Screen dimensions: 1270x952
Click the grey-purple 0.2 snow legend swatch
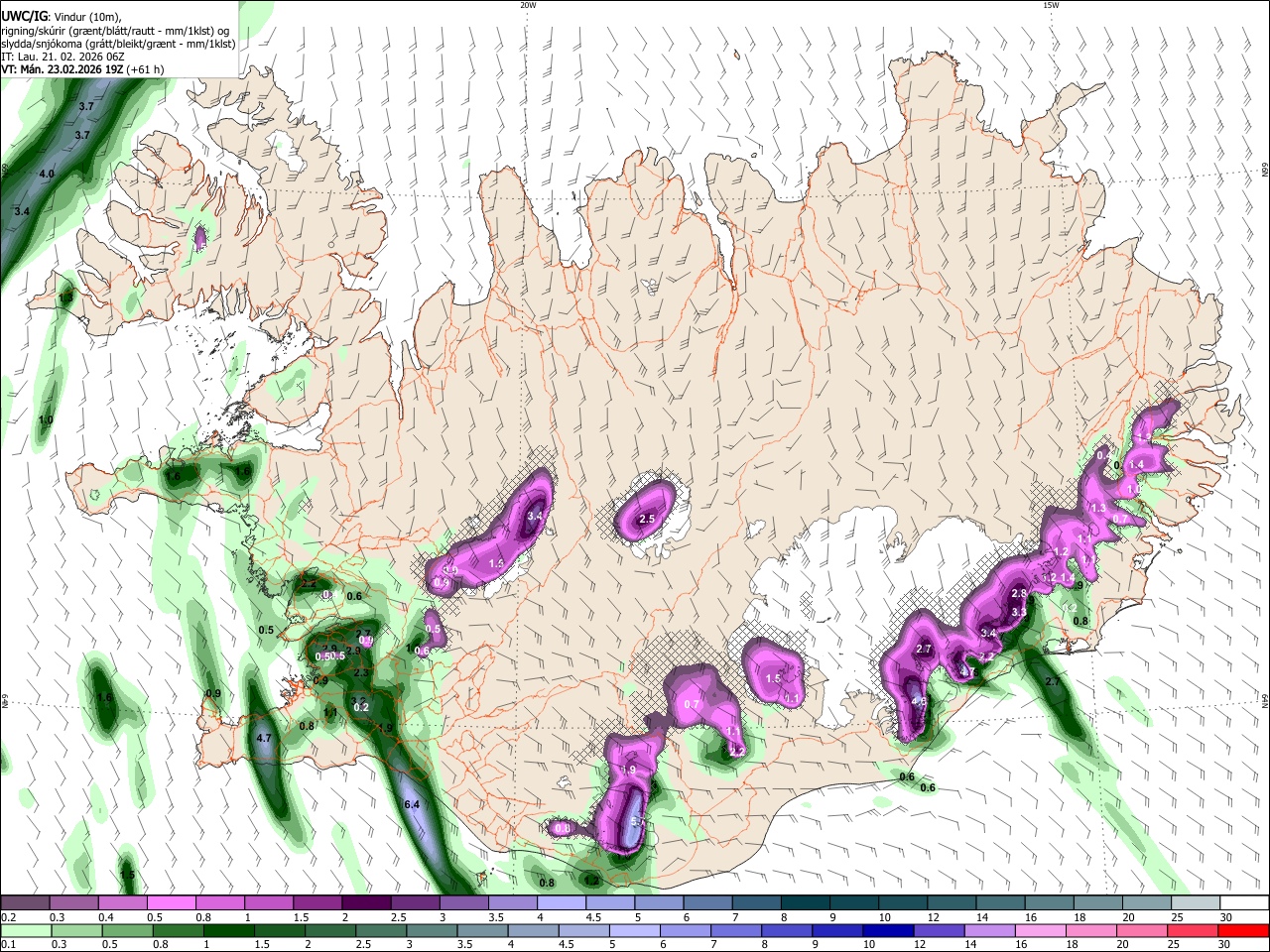[25, 903]
